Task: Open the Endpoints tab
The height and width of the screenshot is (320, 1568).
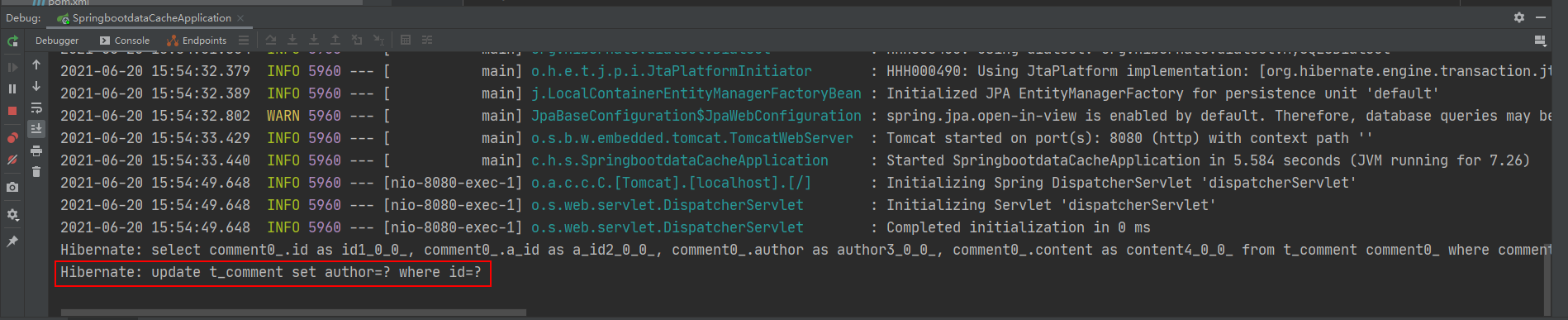Action: coord(197,41)
